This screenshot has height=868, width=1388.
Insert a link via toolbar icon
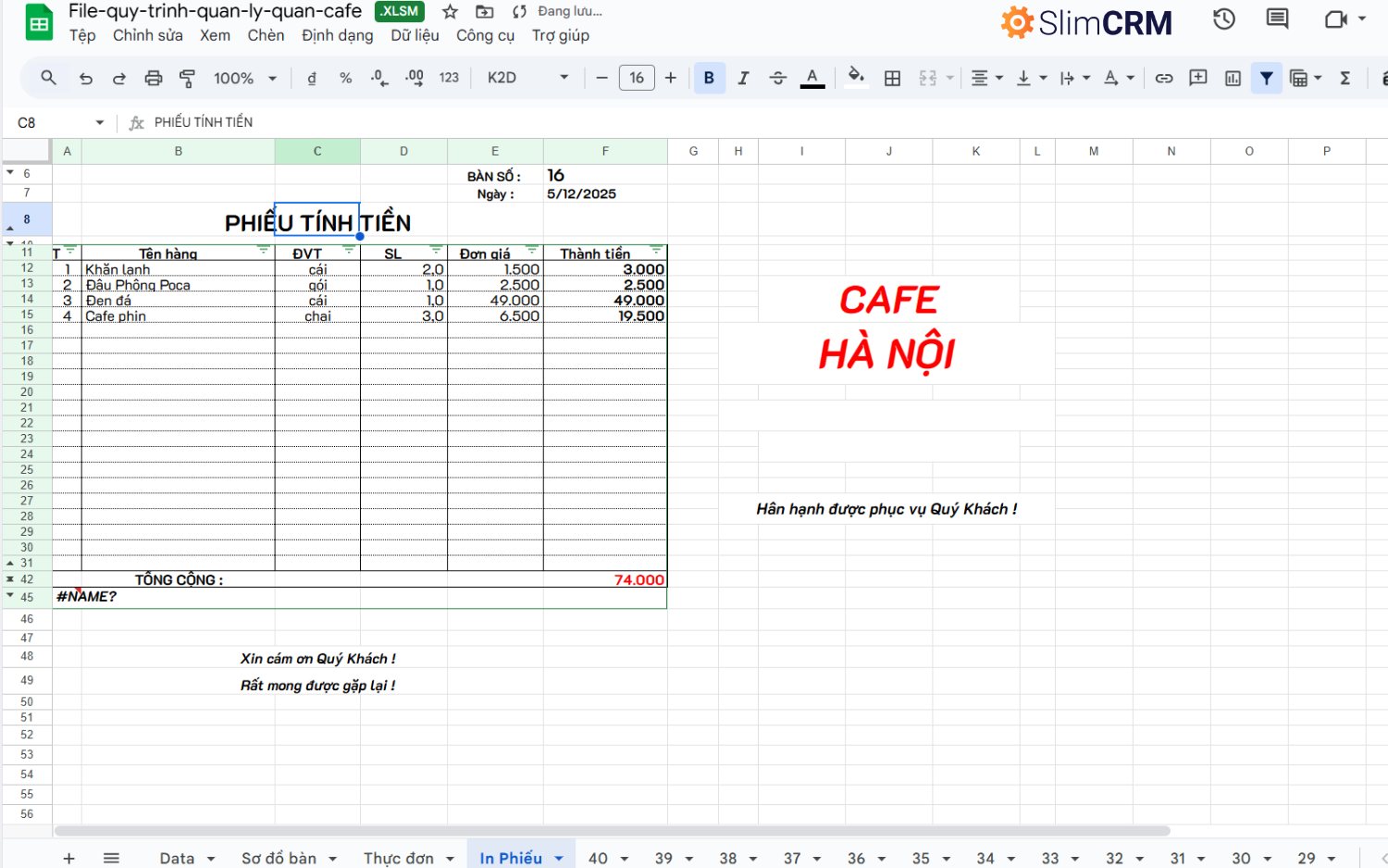tap(1164, 79)
